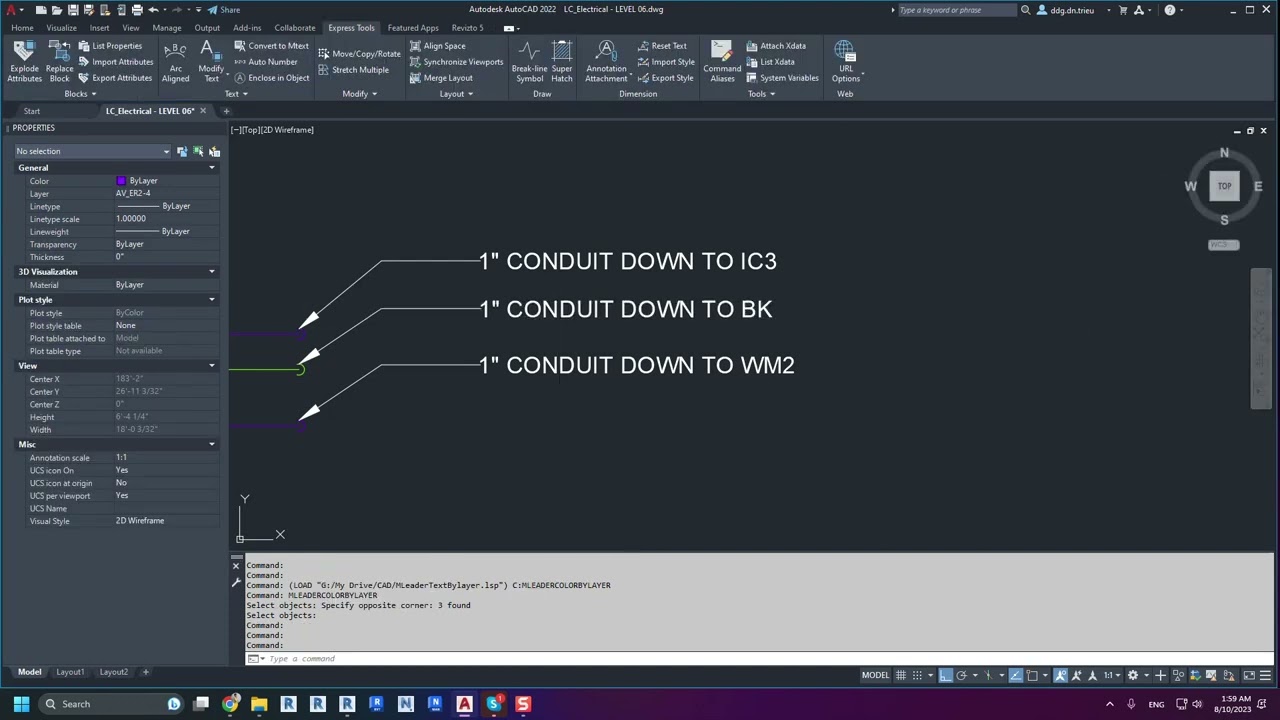Collapse the 3D Visualization section

tap(212, 272)
